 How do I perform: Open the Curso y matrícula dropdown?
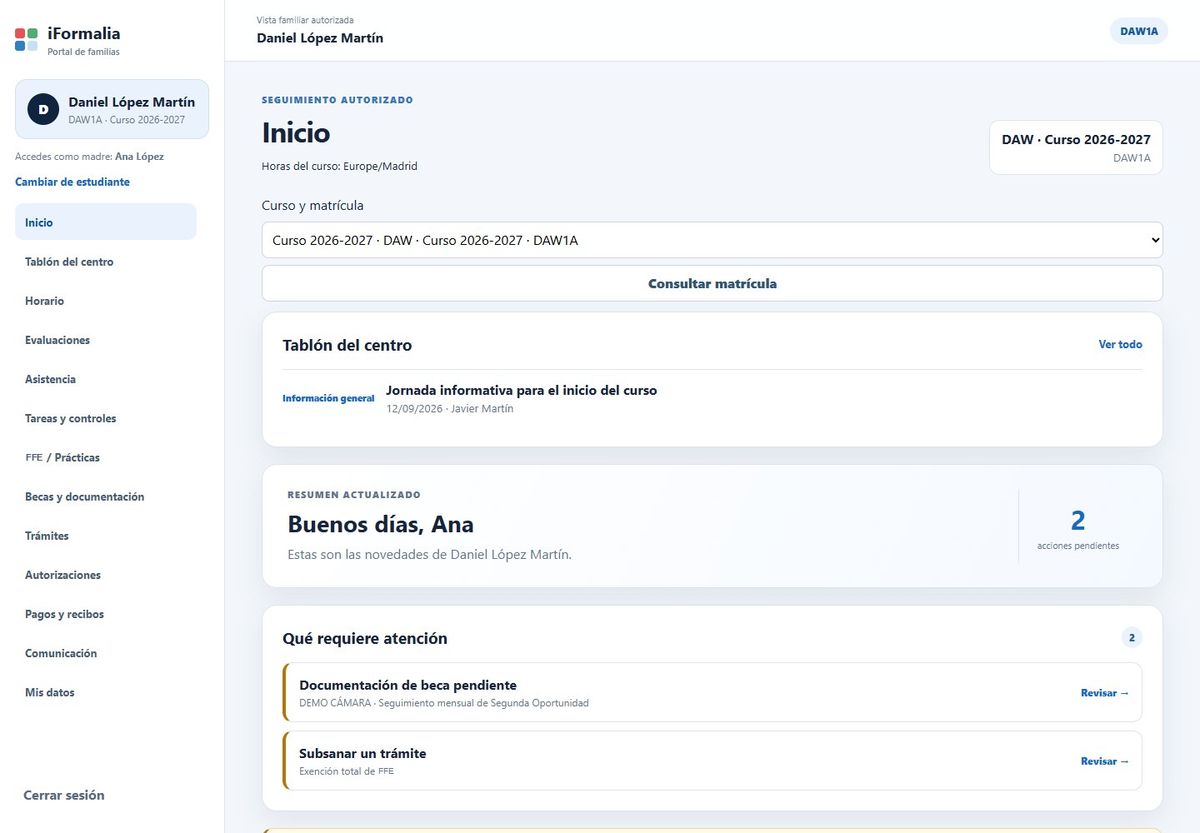pyautogui.click(x=712, y=240)
